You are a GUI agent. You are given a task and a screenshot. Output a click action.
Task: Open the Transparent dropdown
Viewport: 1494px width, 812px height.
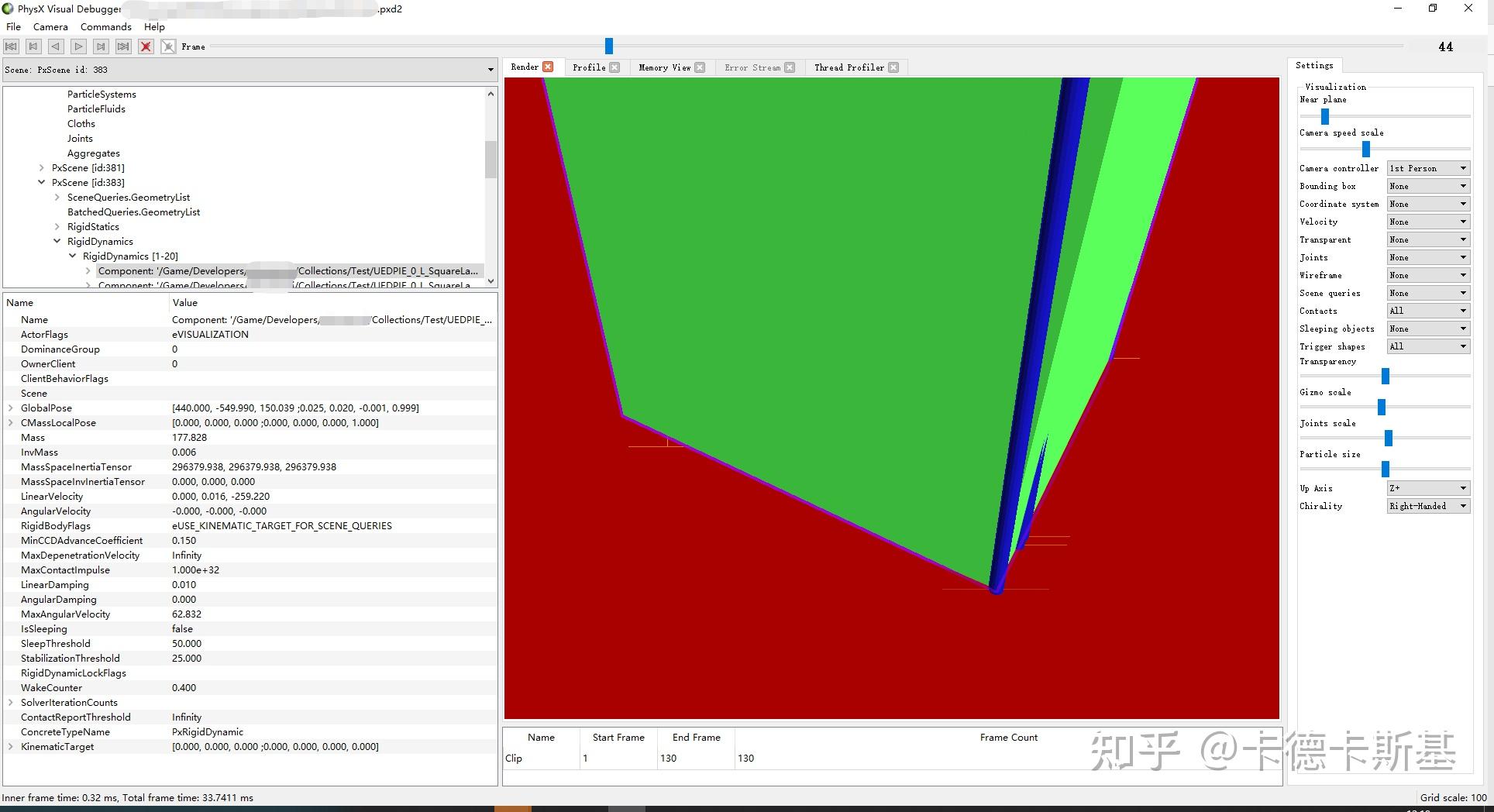pos(1428,239)
